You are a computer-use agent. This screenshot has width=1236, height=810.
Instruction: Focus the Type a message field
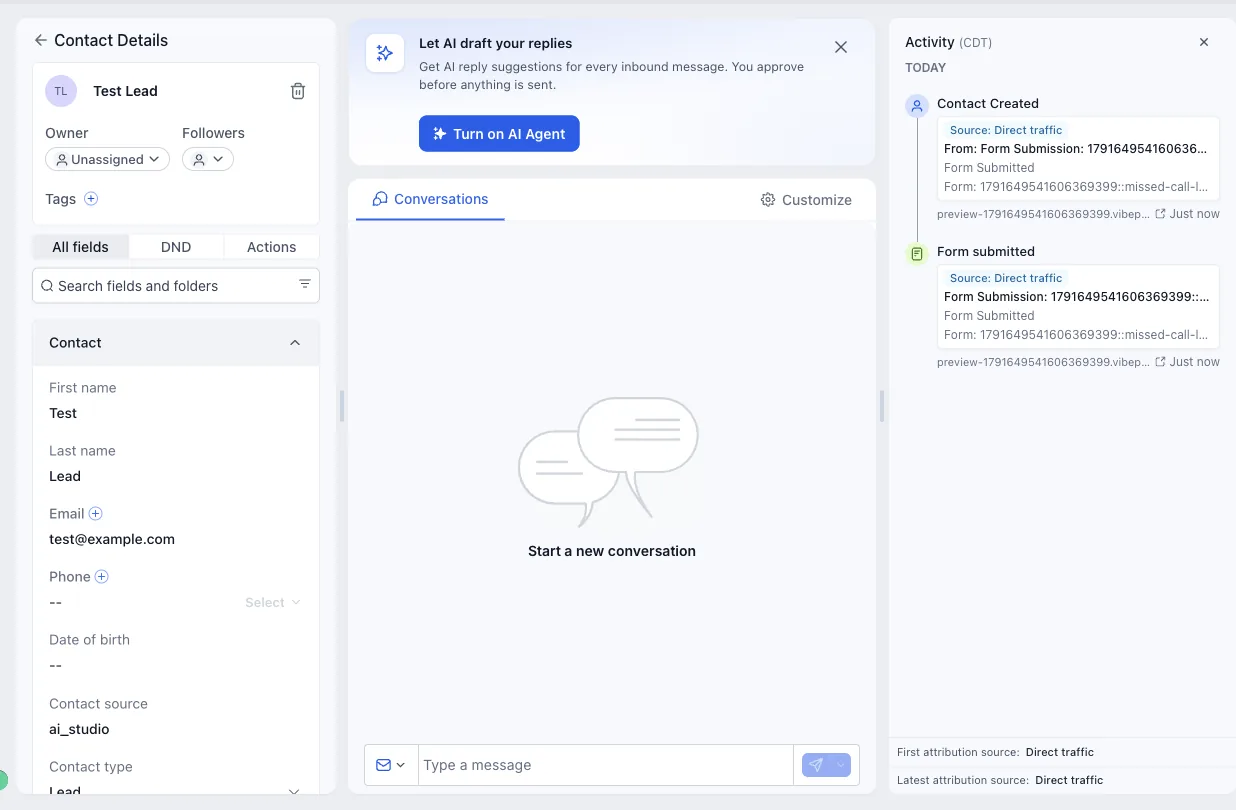coord(605,765)
